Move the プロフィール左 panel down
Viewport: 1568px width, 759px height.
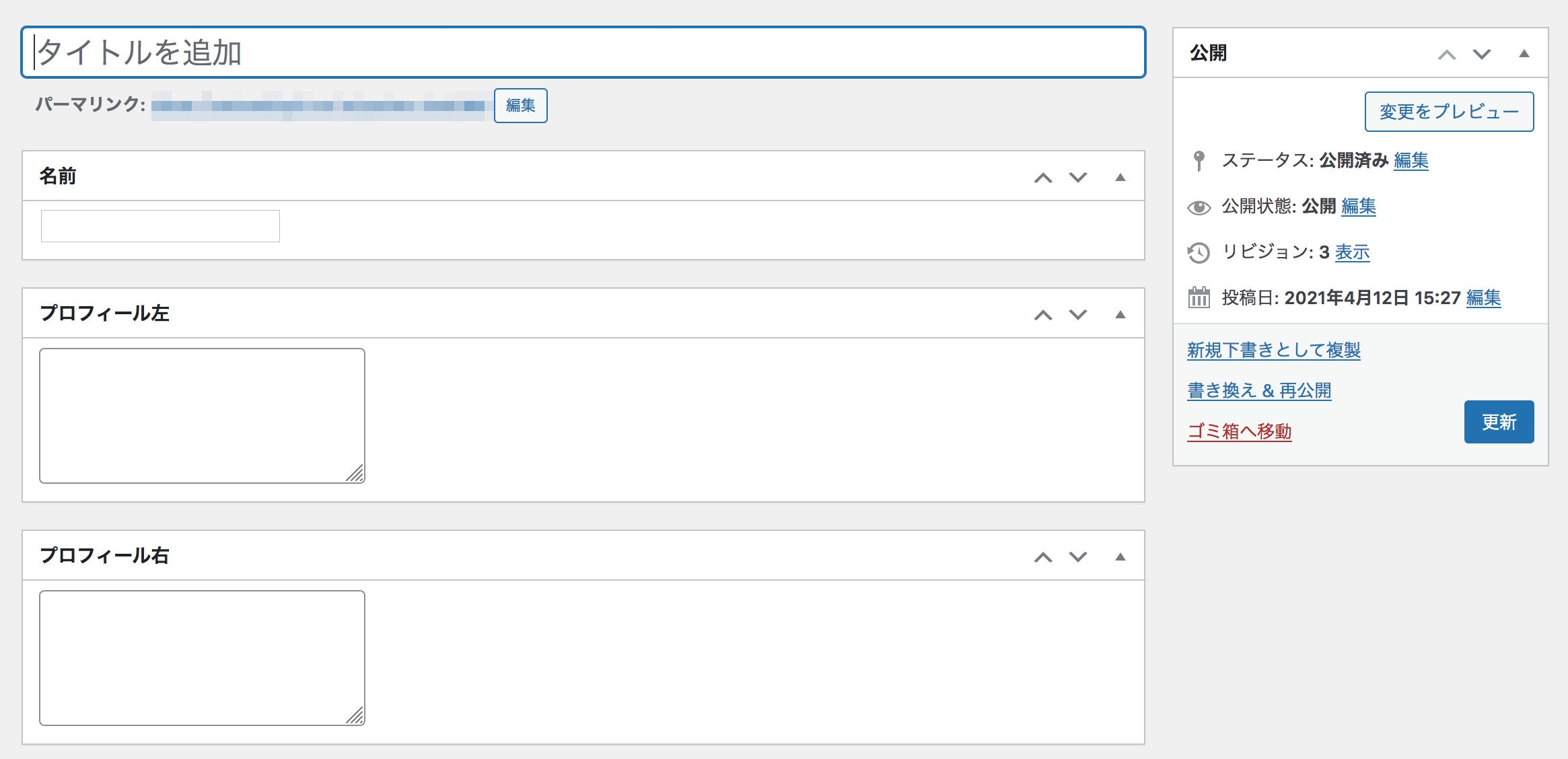point(1078,315)
